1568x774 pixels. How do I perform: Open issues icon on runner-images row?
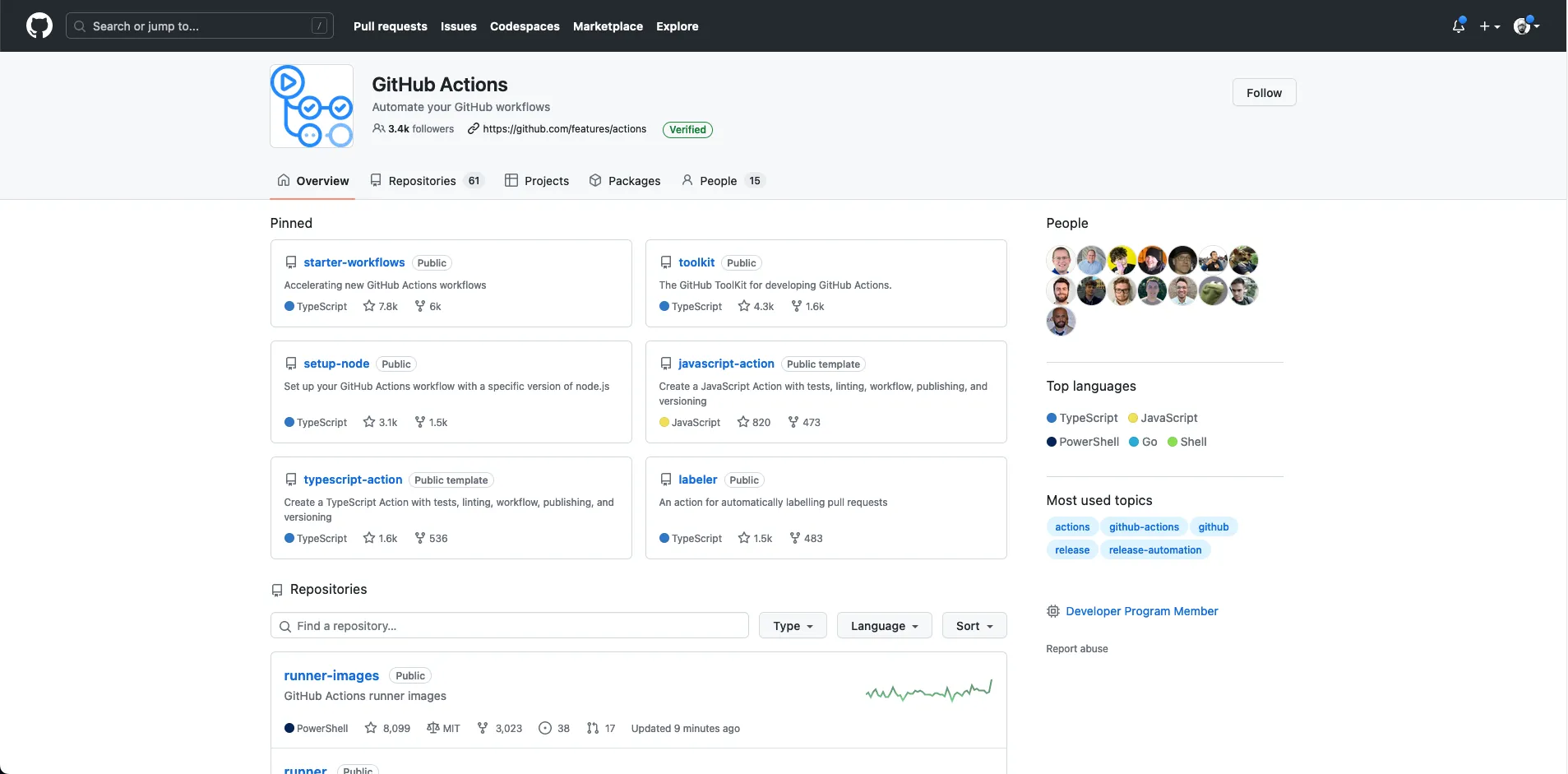coord(544,728)
